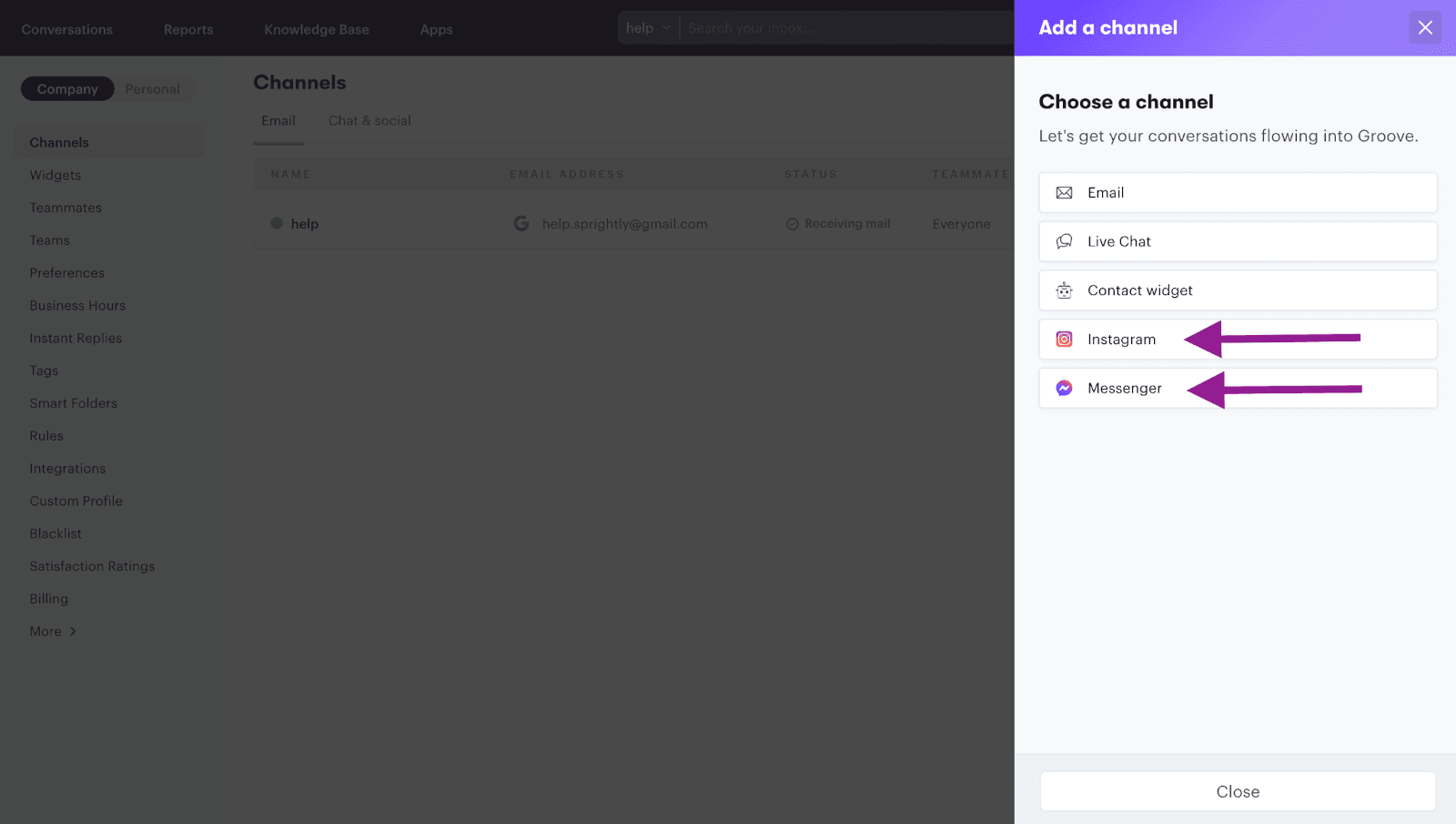Click the status dot beside the help channel
The image size is (1456, 824).
(276, 223)
